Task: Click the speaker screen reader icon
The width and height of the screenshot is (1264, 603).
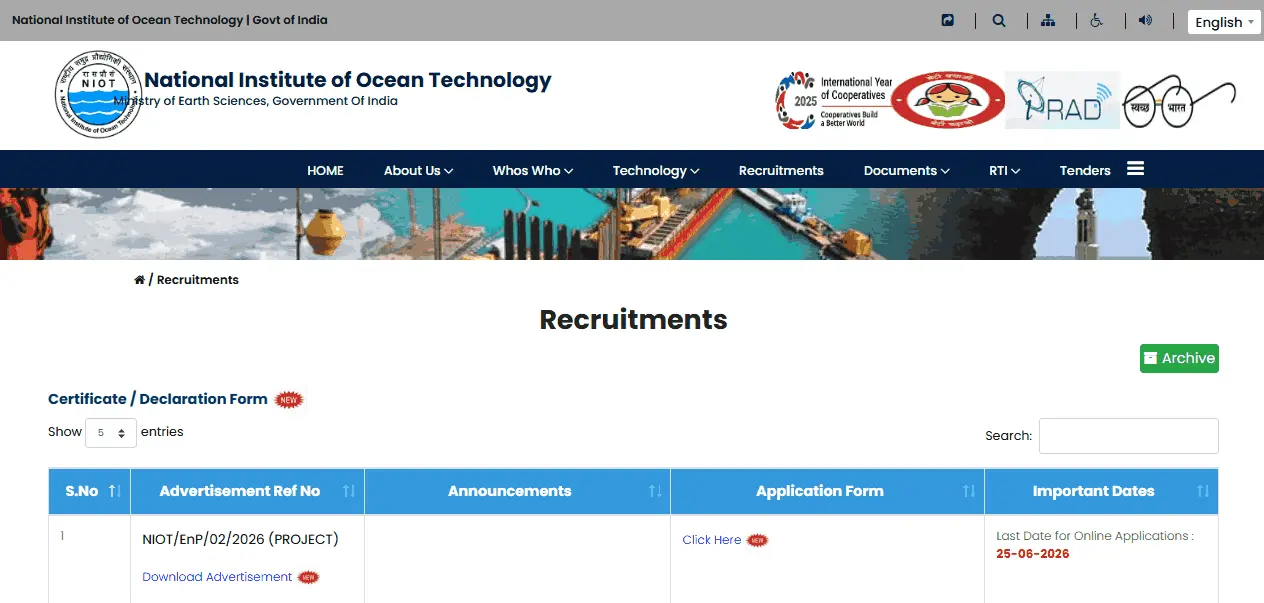Action: (1145, 20)
